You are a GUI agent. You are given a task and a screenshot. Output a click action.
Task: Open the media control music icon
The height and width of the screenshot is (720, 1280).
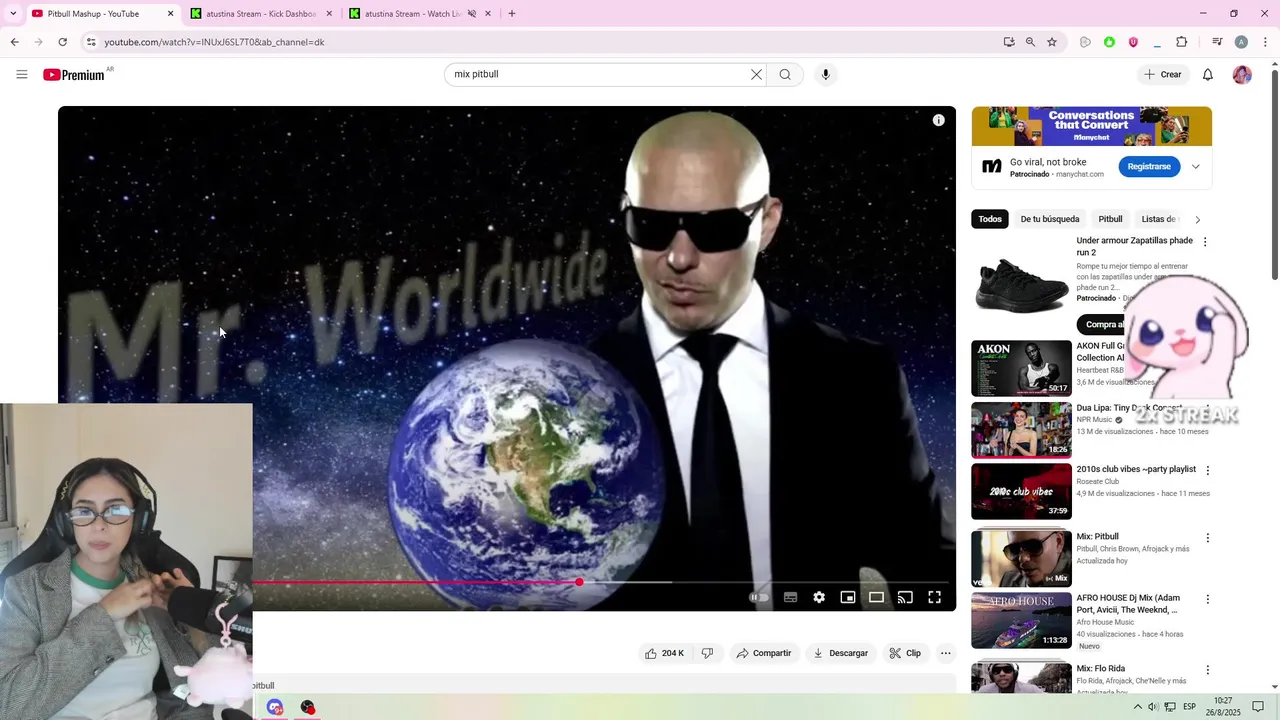(1217, 42)
